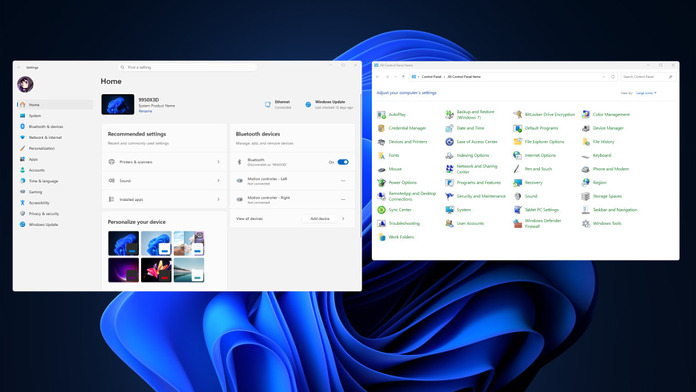Screen dimensions: 696x392
Task: Open File Explorer Options icon
Action: [x=518, y=142]
